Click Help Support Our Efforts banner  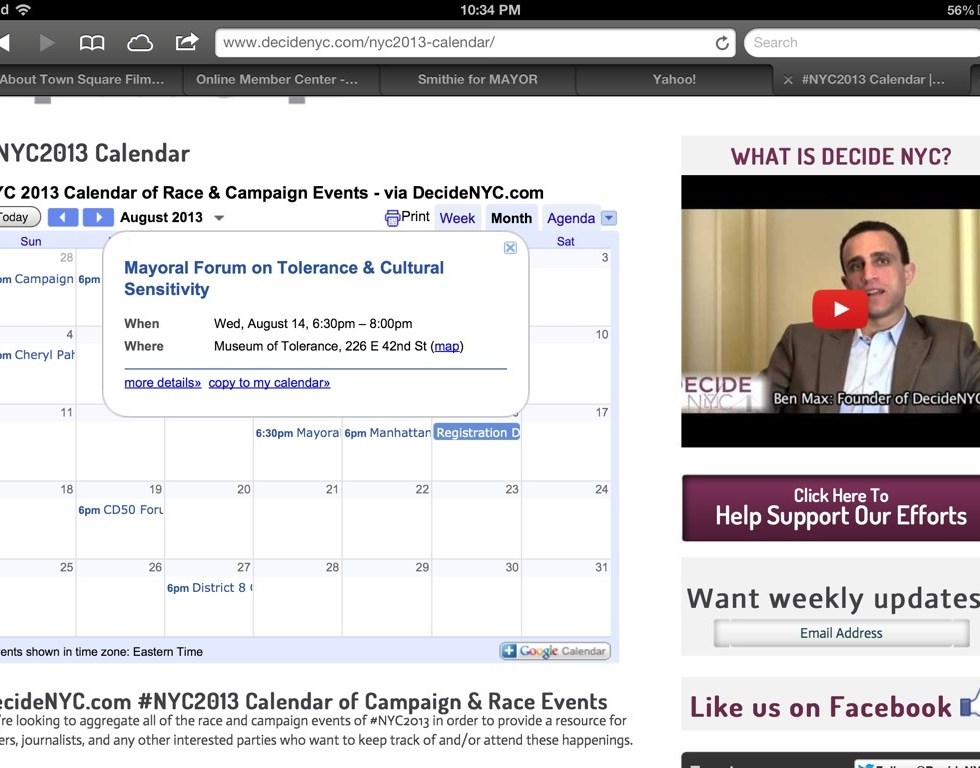(831, 507)
